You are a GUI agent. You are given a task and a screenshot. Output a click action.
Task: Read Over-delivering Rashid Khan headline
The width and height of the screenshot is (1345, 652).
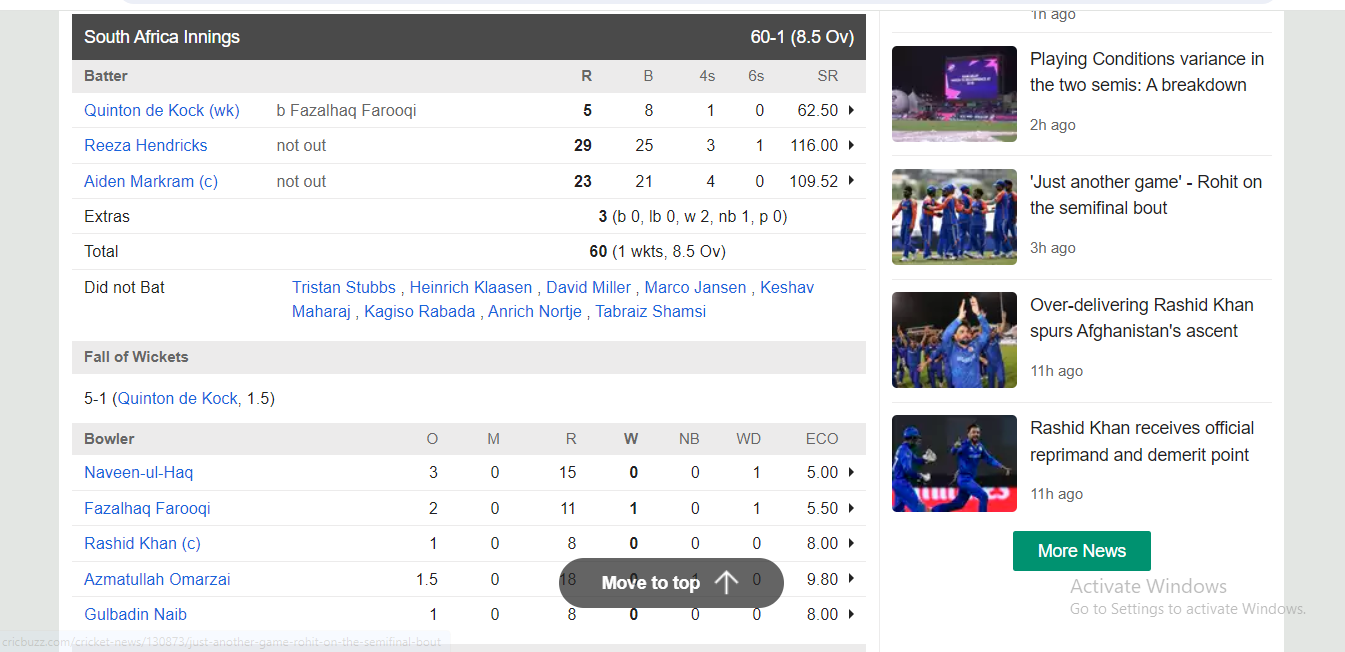(x=1142, y=318)
